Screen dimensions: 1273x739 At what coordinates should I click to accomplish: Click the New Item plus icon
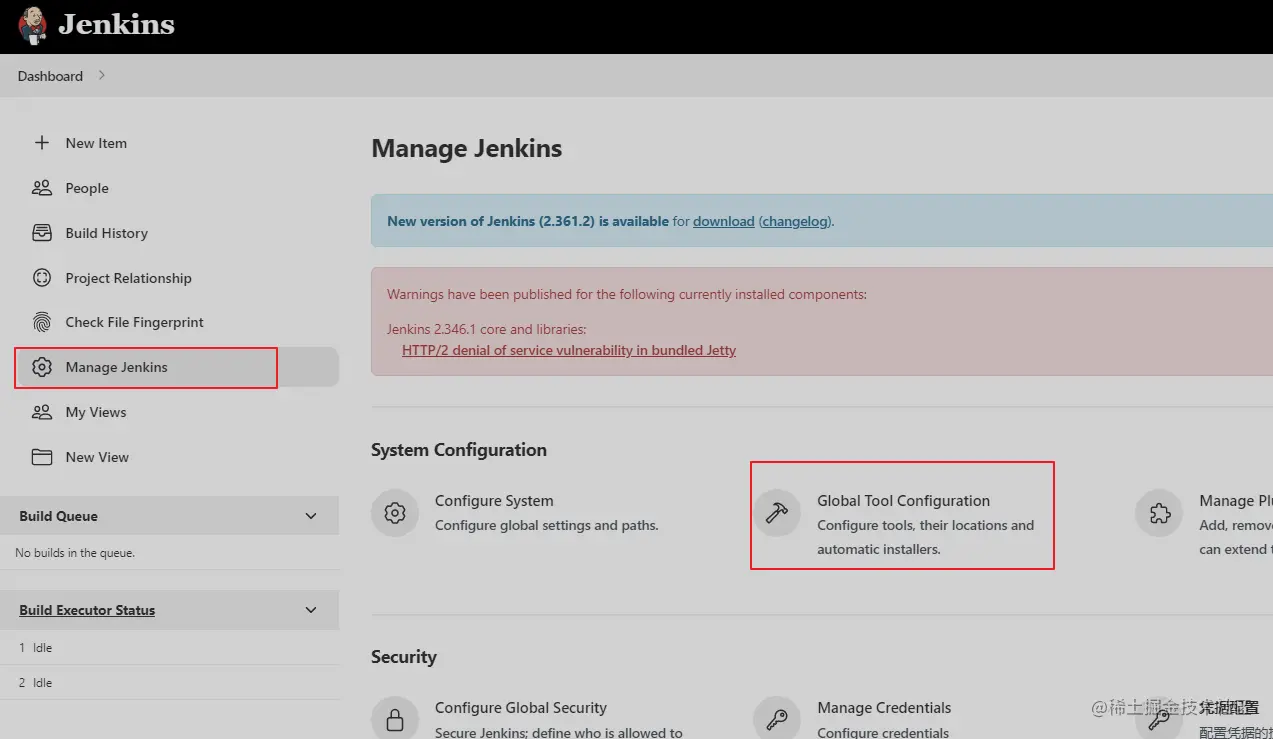pyautogui.click(x=42, y=143)
